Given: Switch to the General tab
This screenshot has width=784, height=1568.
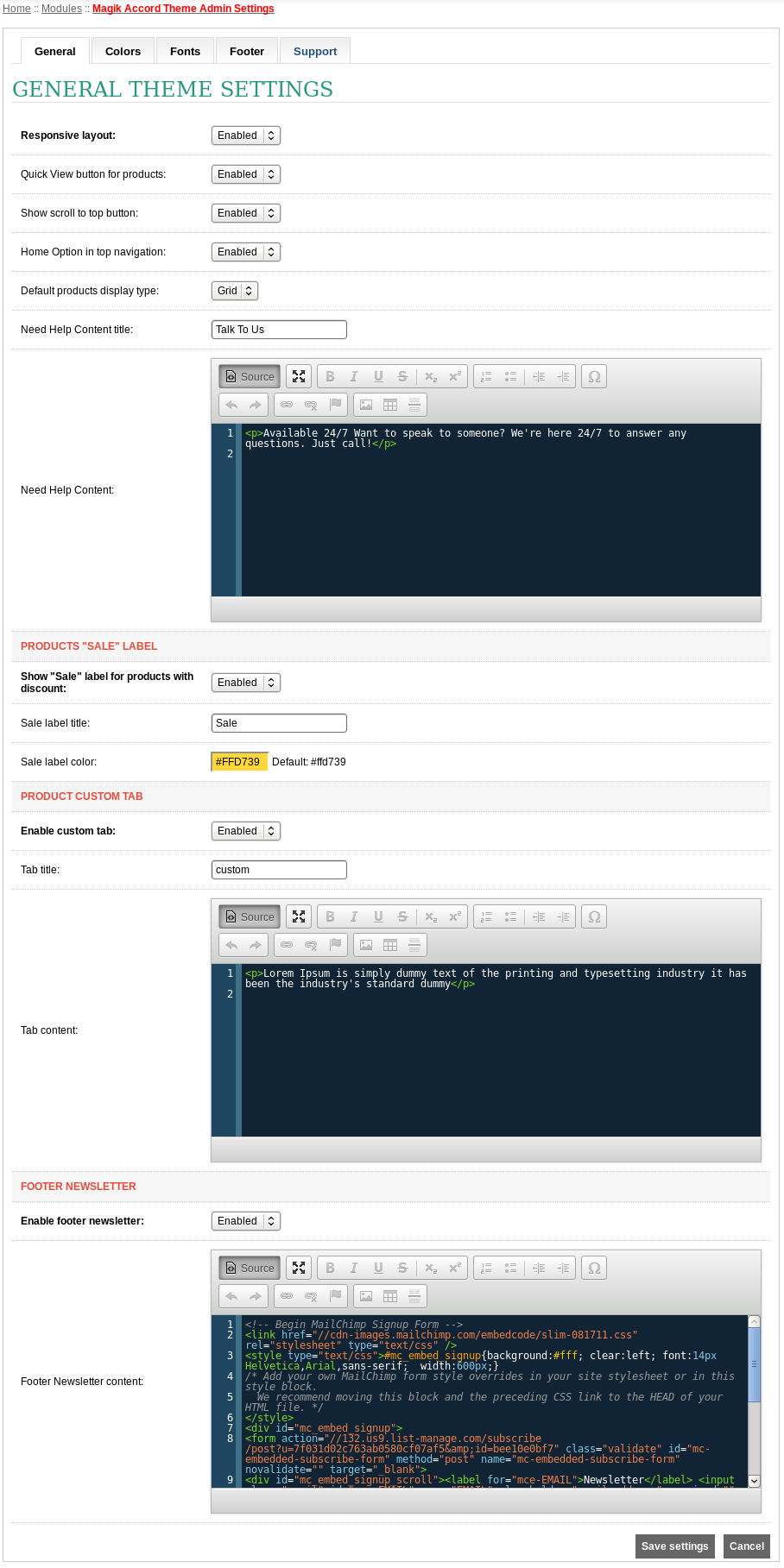Looking at the screenshot, I should click(x=55, y=51).
